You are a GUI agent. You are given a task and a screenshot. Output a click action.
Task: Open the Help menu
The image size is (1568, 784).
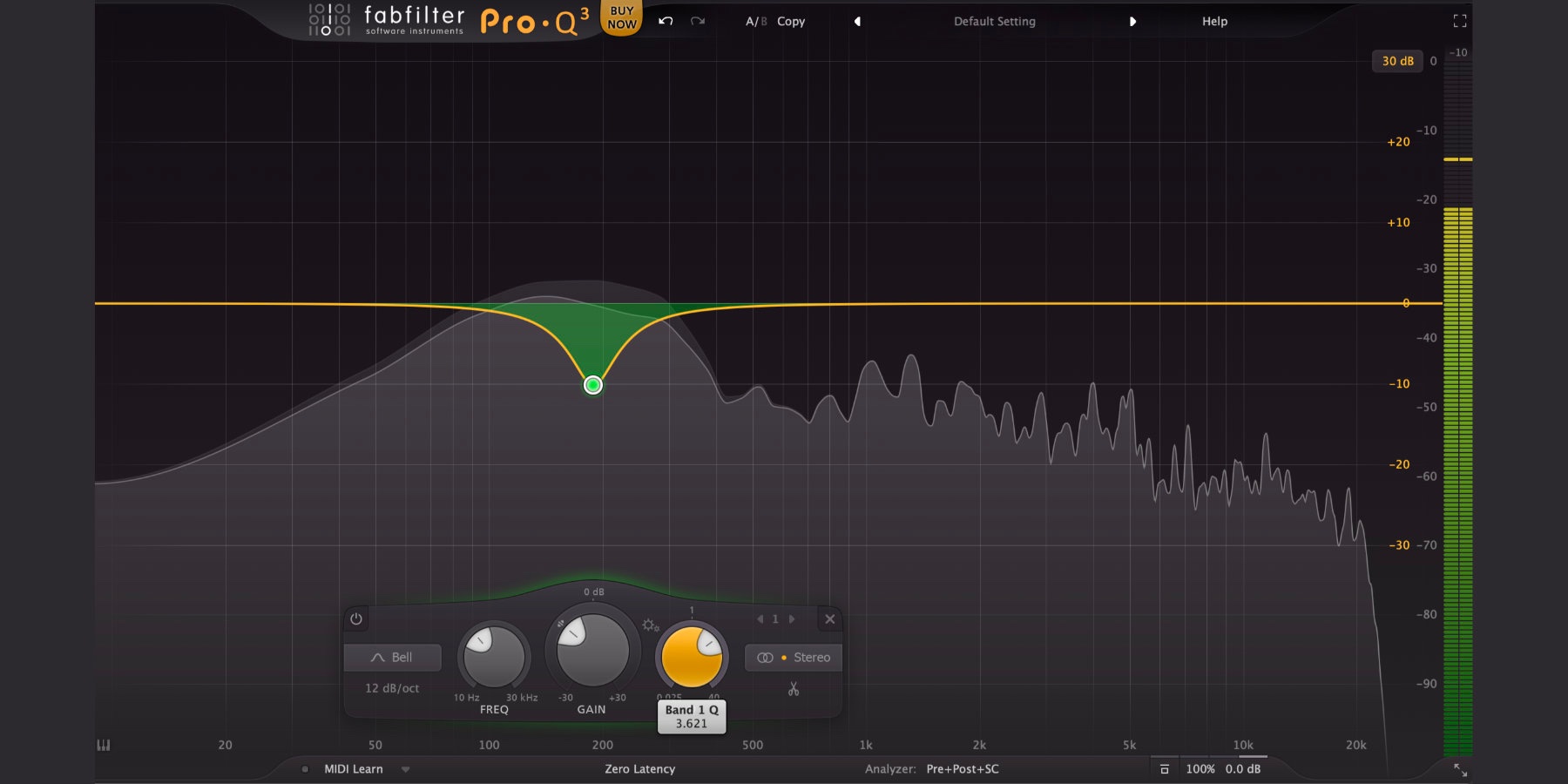pos(1213,21)
